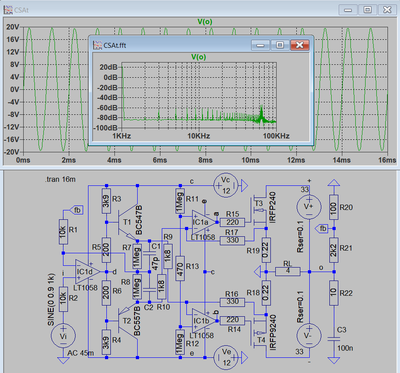Click the SINE(0 0.9 1k) source parameter text

[x=51, y=300]
